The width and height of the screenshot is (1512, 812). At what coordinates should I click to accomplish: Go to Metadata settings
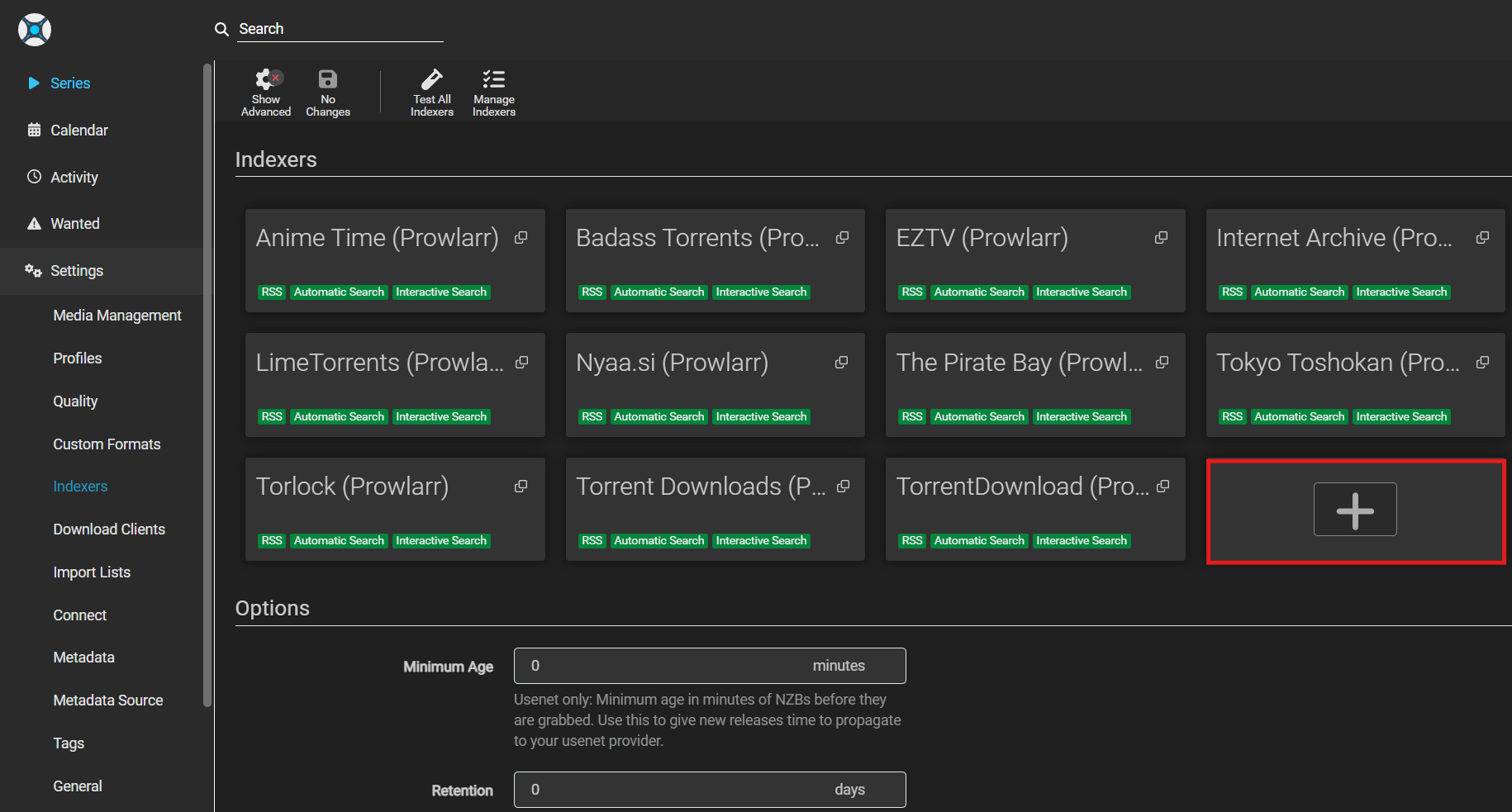(83, 658)
